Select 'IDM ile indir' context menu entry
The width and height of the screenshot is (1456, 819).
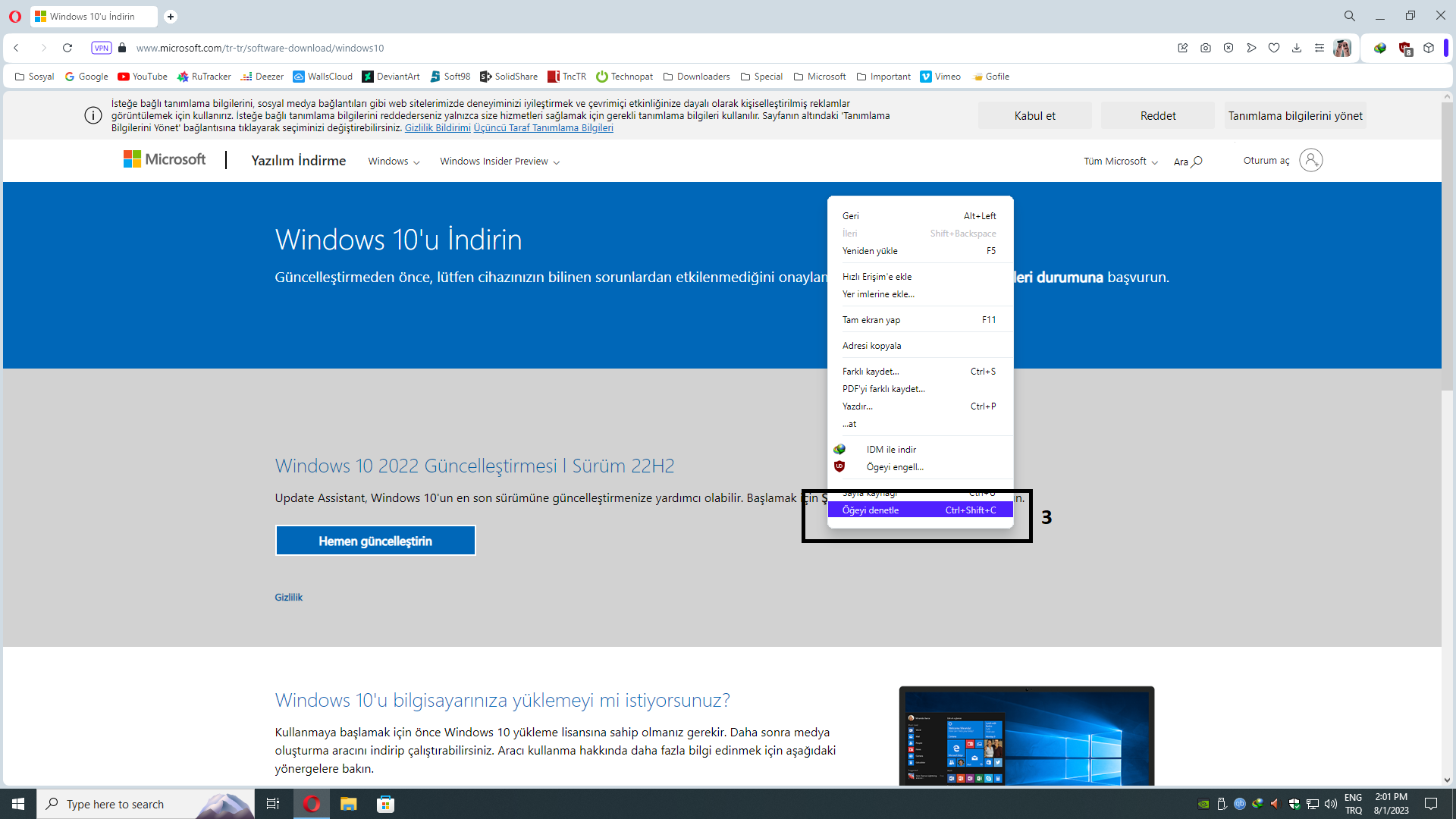click(x=891, y=450)
